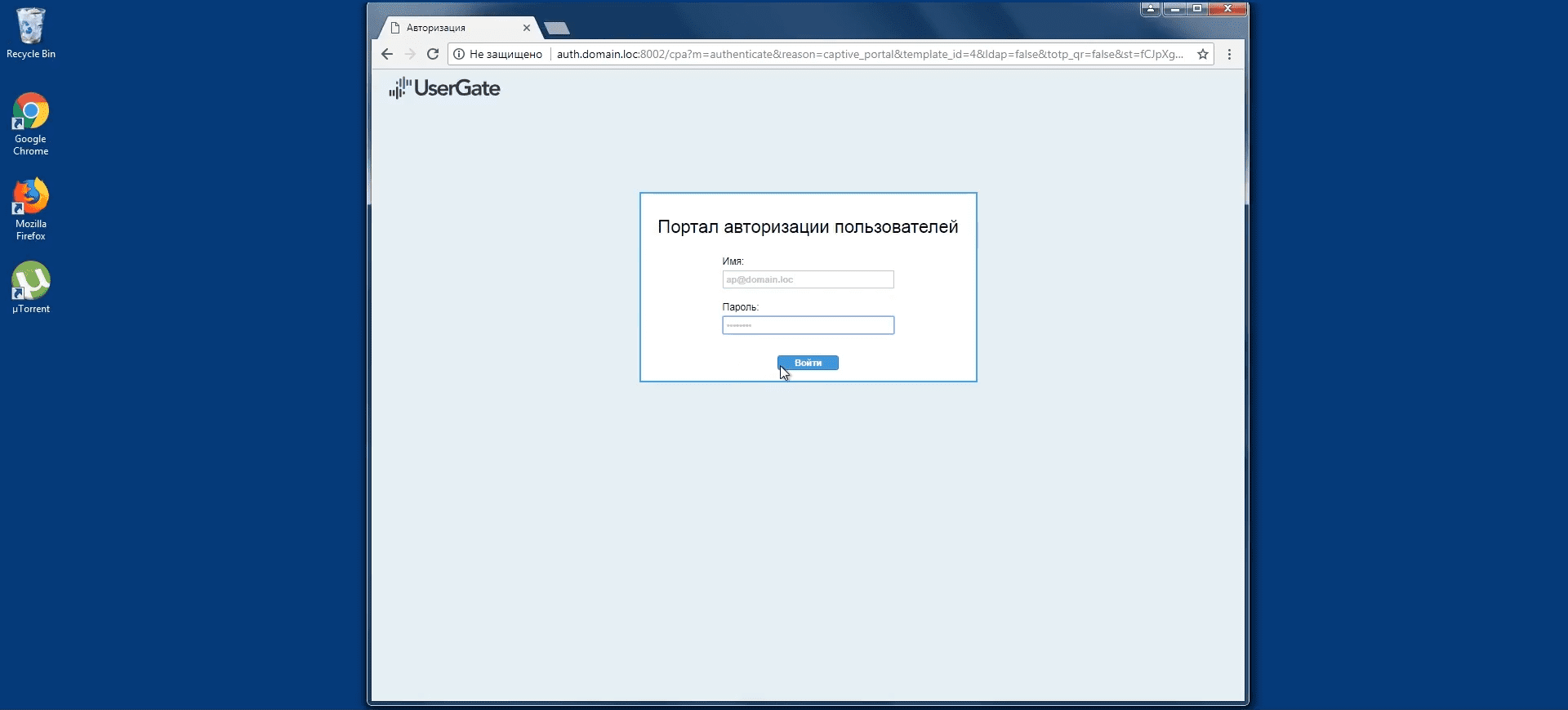Image resolution: width=1568 pixels, height=710 pixels.
Task: Maximize the Chrome window
Action: pyautogui.click(x=1197, y=9)
